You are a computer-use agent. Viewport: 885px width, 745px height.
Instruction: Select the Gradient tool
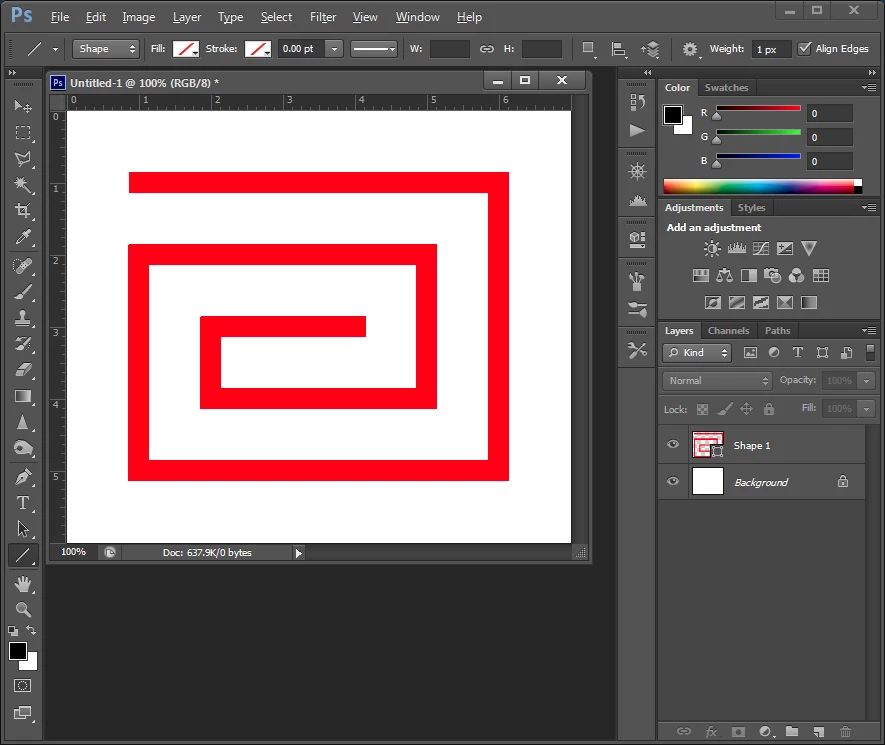(23, 396)
